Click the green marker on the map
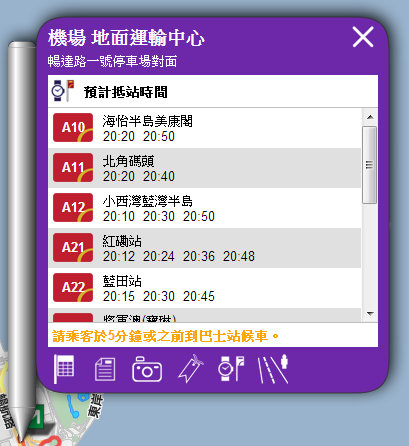Screen dimensions: 409x446 click(x=37, y=417)
